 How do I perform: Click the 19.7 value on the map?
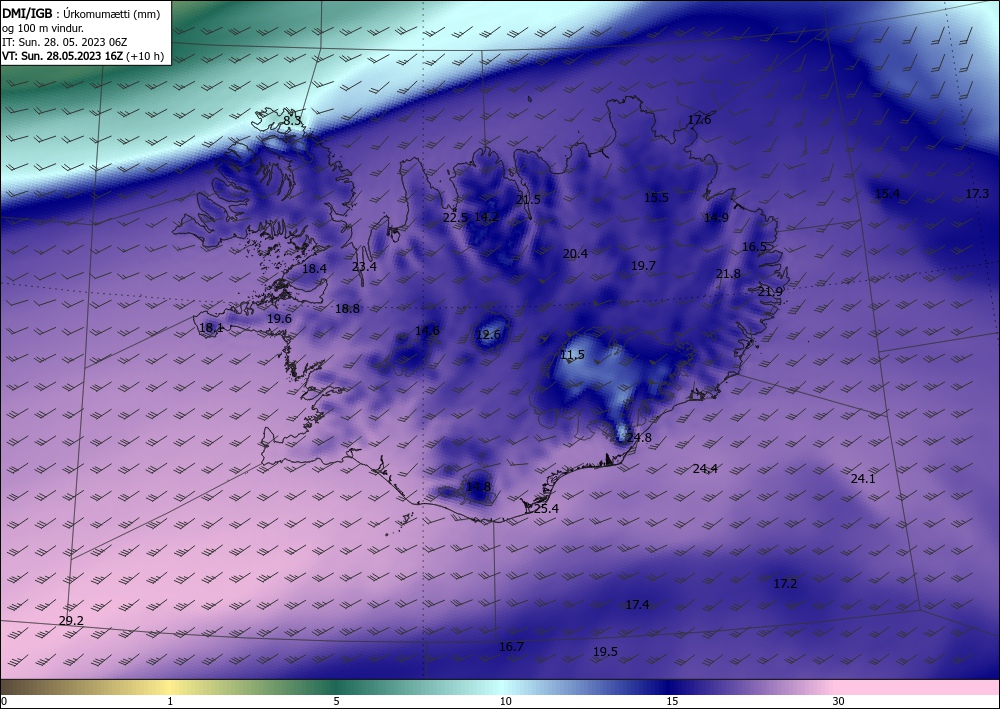[643, 266]
